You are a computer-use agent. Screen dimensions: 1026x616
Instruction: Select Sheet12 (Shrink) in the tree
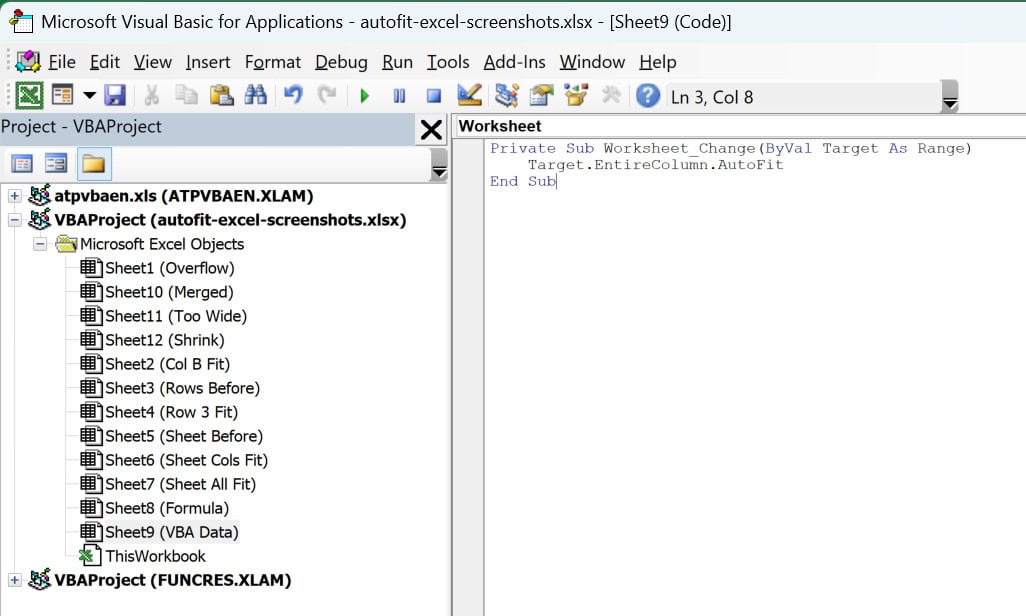point(165,340)
